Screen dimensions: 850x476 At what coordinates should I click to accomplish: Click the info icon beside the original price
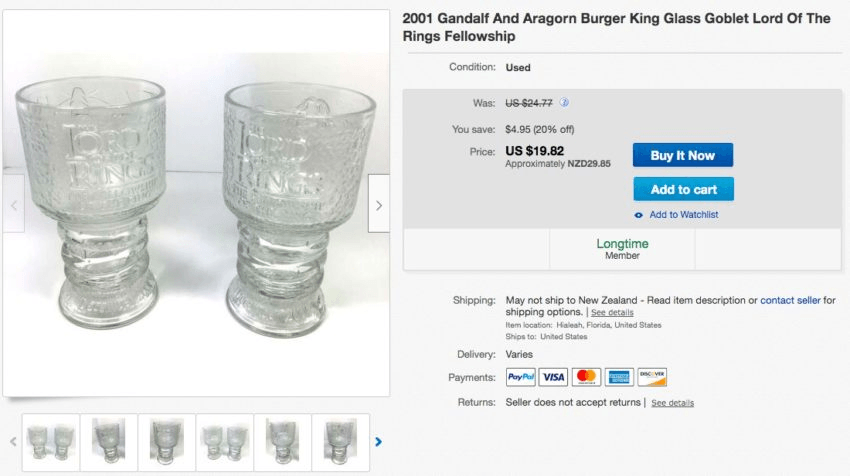pyautogui.click(x=564, y=103)
